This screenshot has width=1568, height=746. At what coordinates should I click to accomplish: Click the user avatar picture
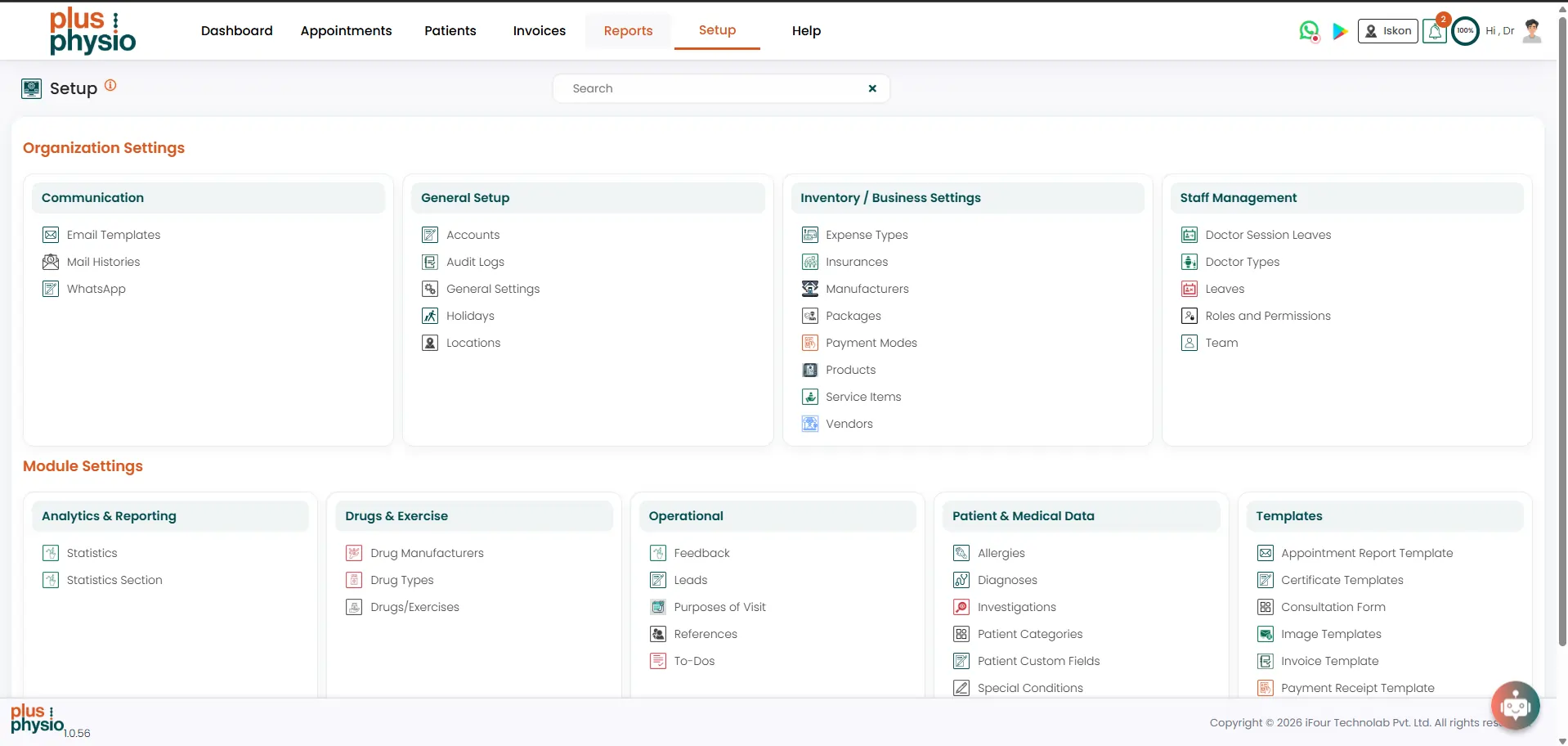point(1532,31)
